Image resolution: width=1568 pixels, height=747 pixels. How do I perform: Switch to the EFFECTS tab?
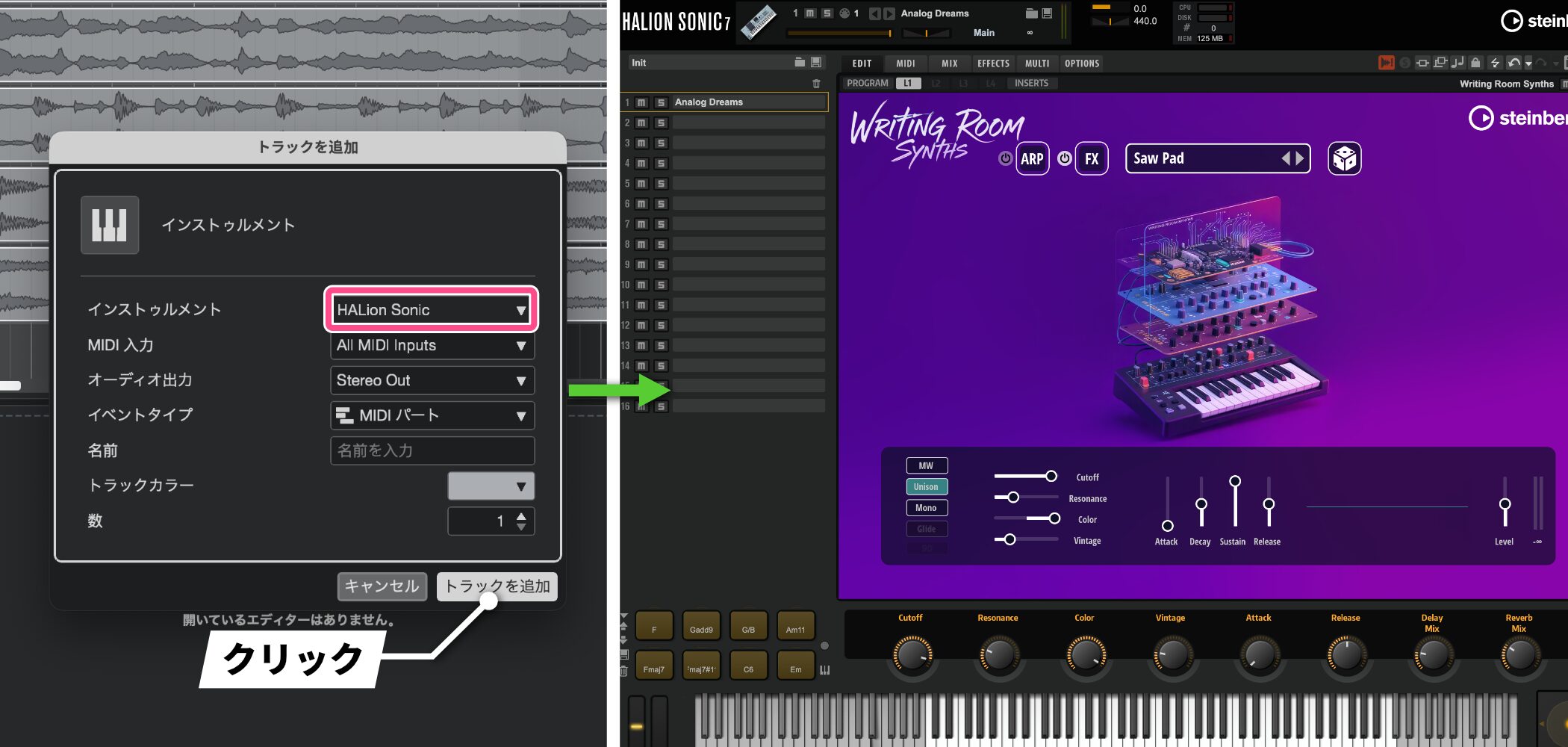tap(993, 63)
